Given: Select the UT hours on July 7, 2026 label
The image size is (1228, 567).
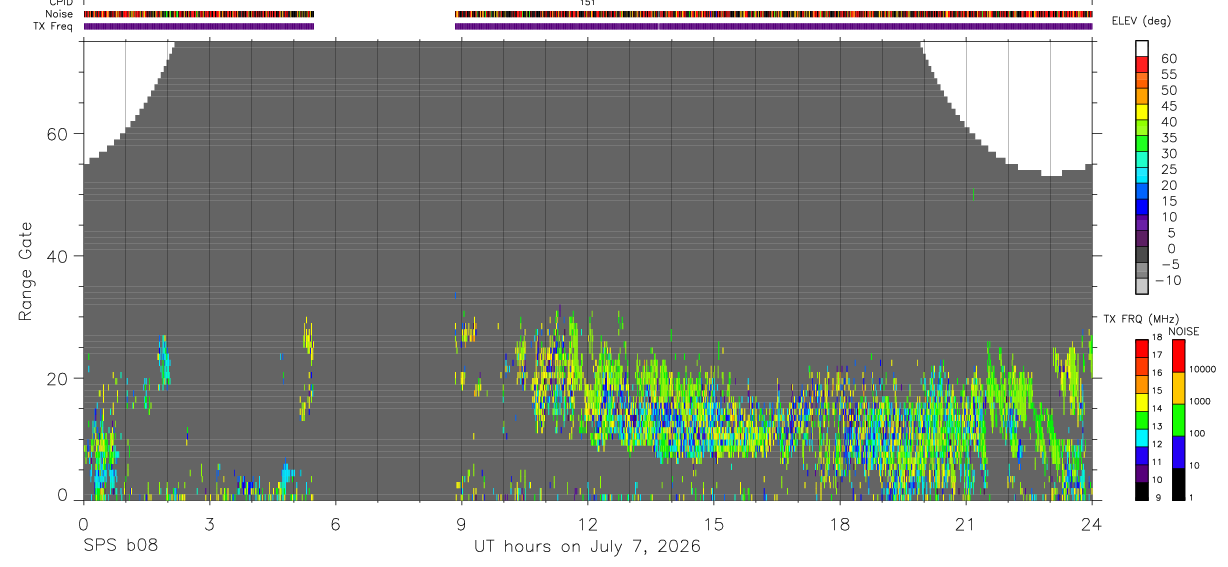Looking at the screenshot, I should 587,547.
